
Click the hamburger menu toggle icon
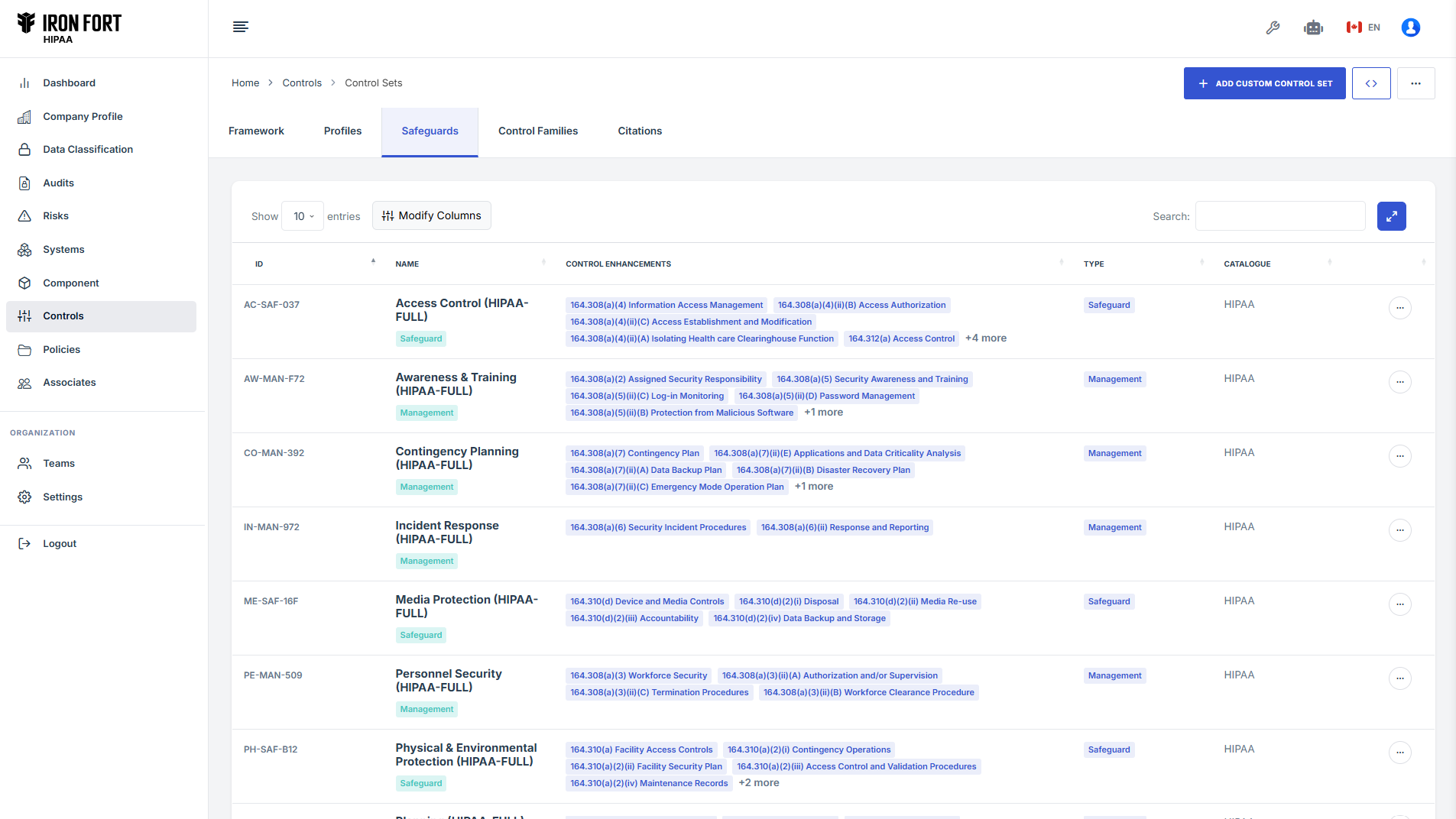240,28
